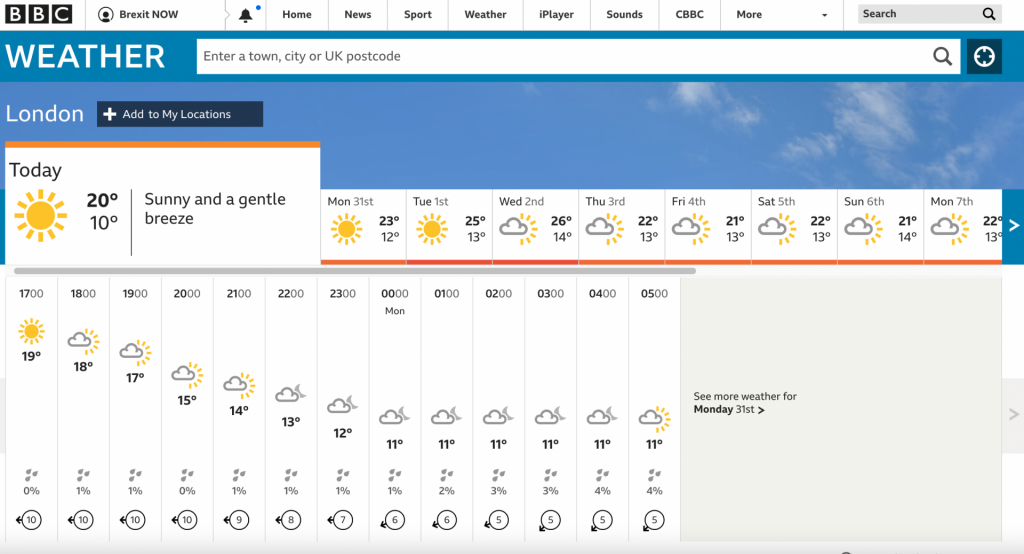The height and width of the screenshot is (554, 1024).
Task: Click the 0200 cloudy night icon
Action: (x=498, y=416)
